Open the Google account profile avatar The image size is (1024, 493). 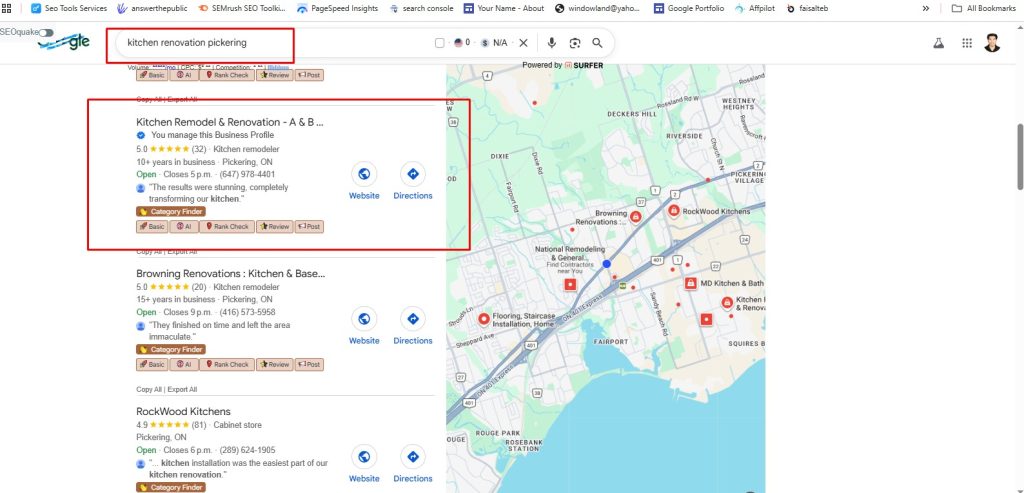992,43
